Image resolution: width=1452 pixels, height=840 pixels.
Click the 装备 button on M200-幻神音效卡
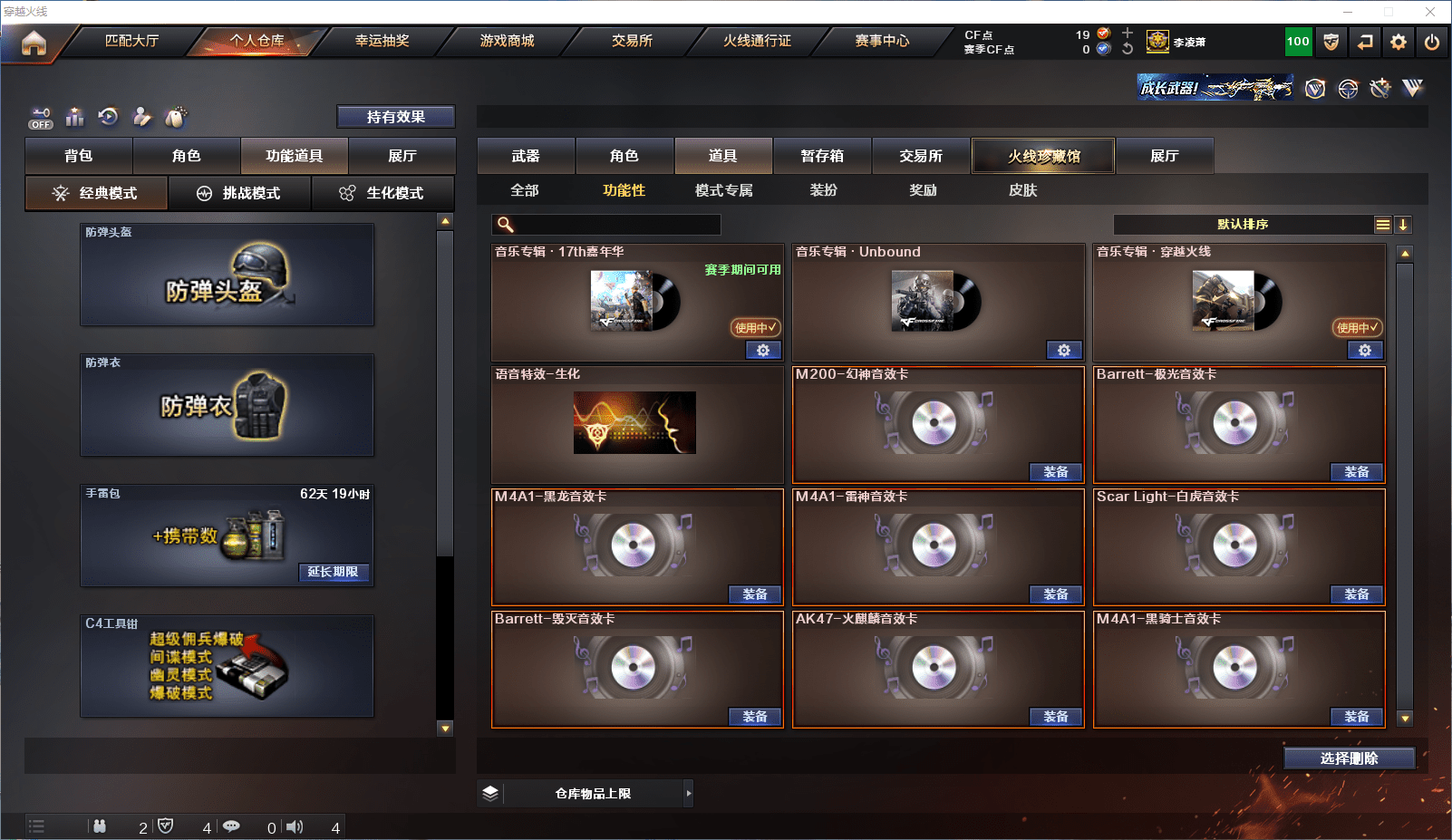(x=1055, y=471)
